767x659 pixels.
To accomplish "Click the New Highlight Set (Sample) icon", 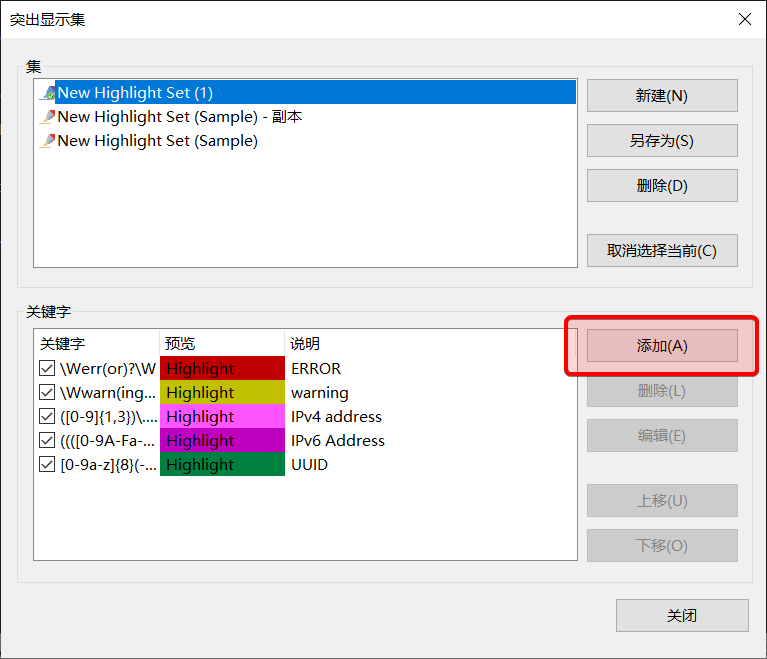I will tap(47, 141).
